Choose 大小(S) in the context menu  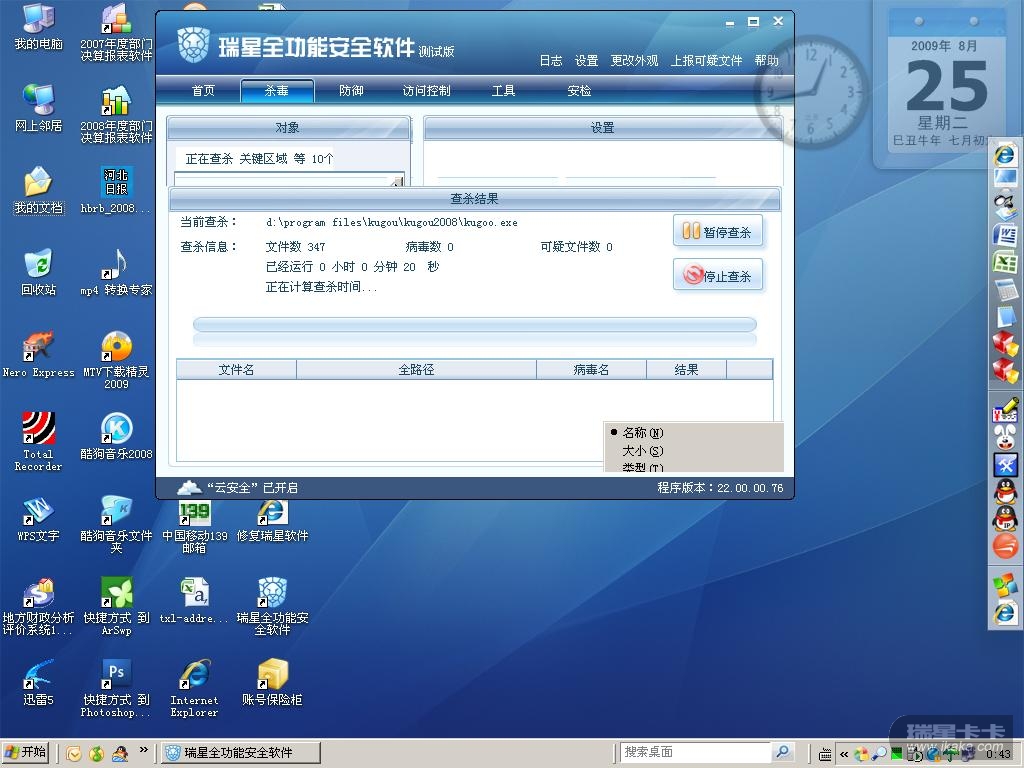pyautogui.click(x=643, y=451)
